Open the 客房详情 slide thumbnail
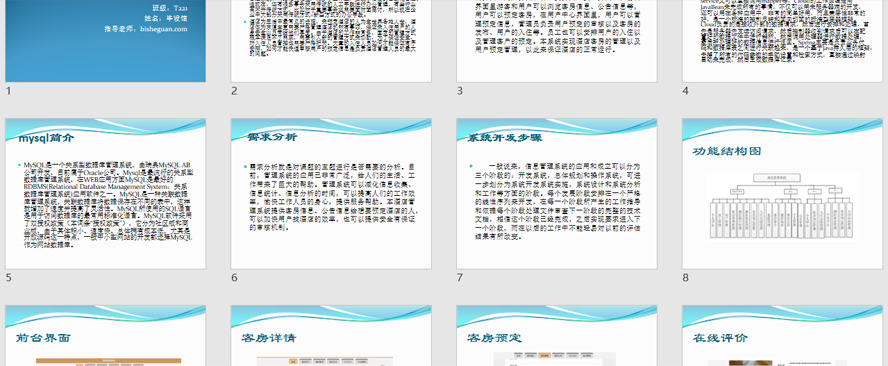This screenshot has width=888, height=366. pos(331,335)
